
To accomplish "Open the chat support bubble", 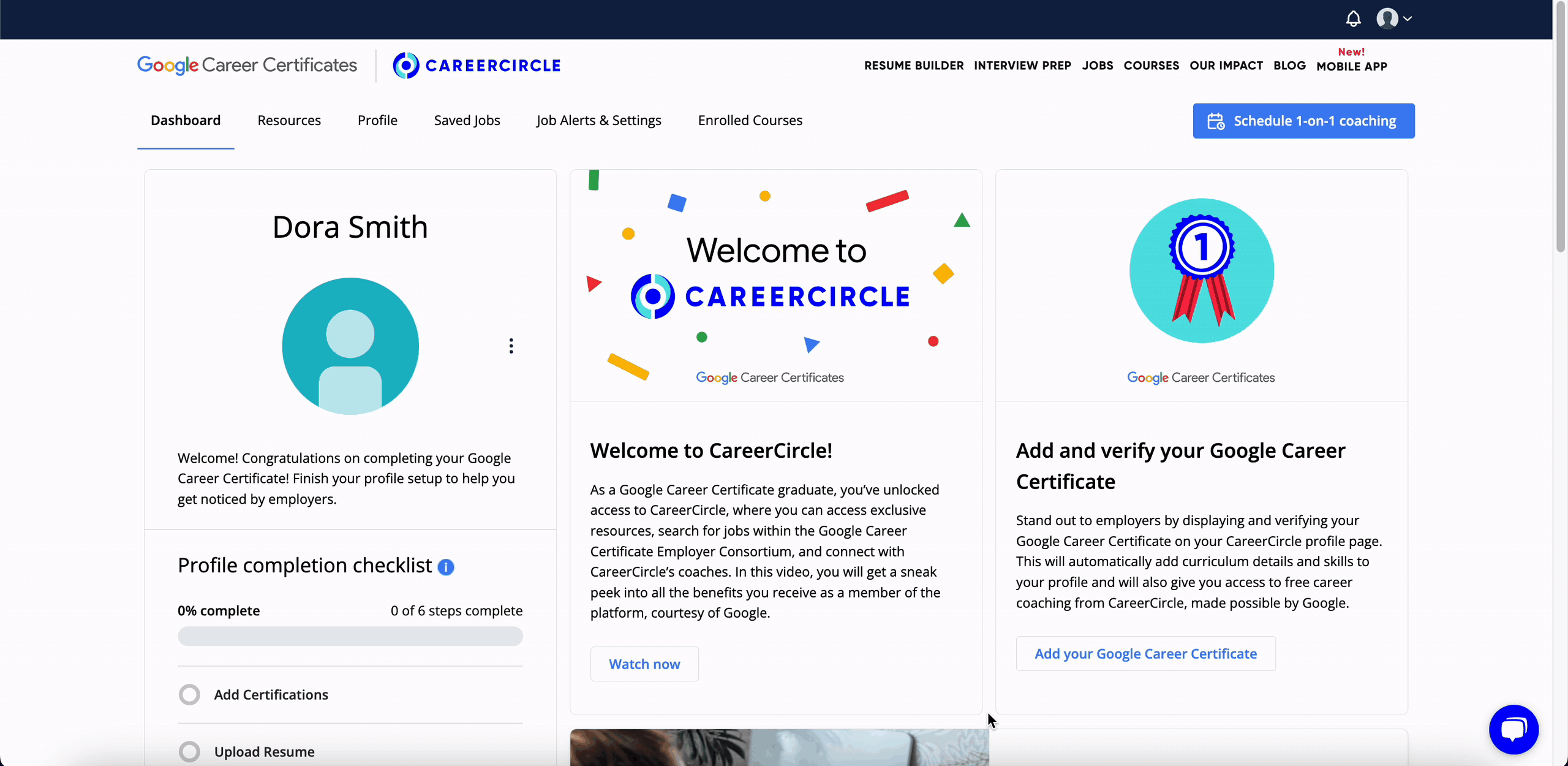I will tap(1513, 729).
